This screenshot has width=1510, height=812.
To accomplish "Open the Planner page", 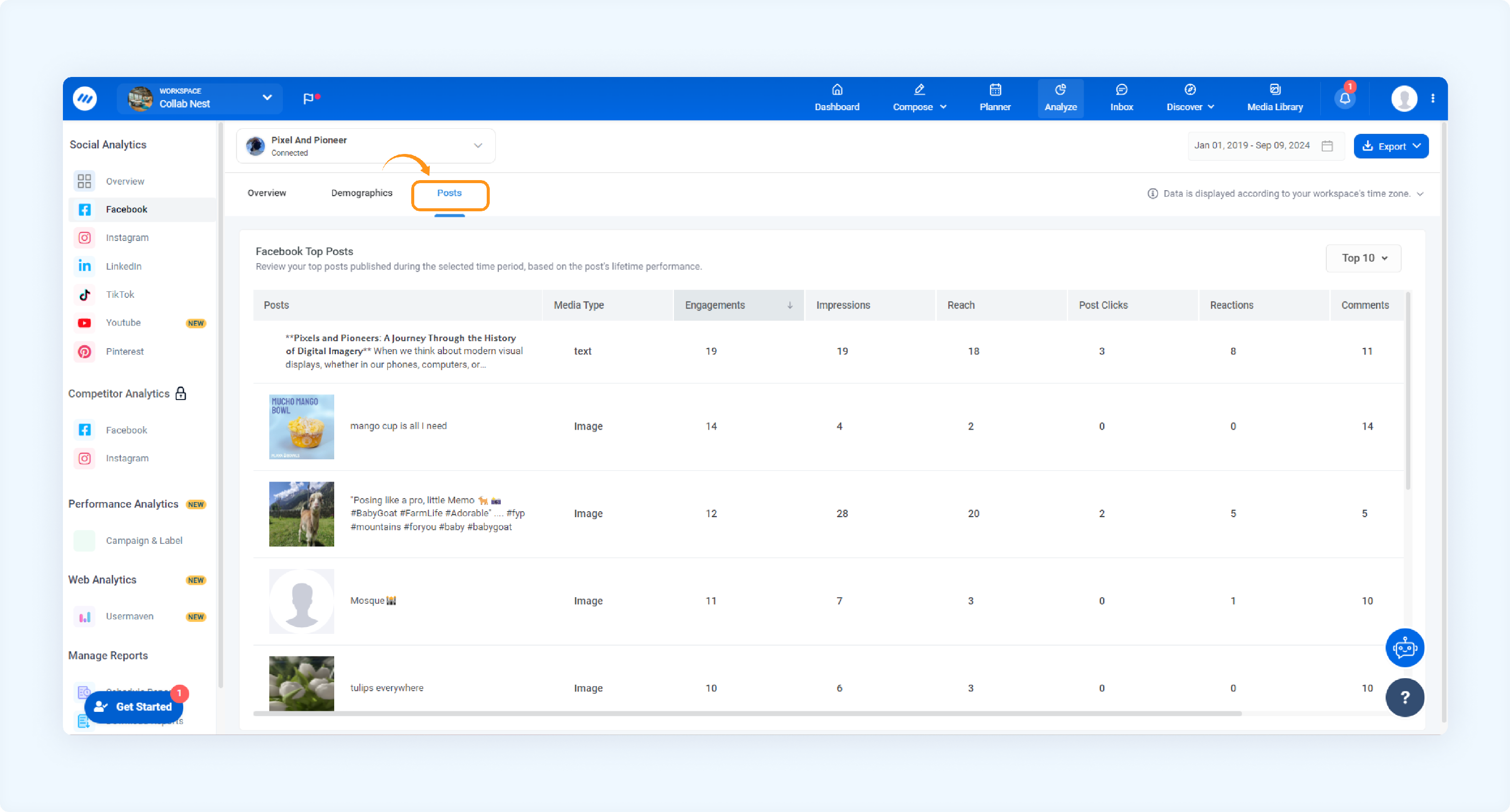I will pos(995,99).
